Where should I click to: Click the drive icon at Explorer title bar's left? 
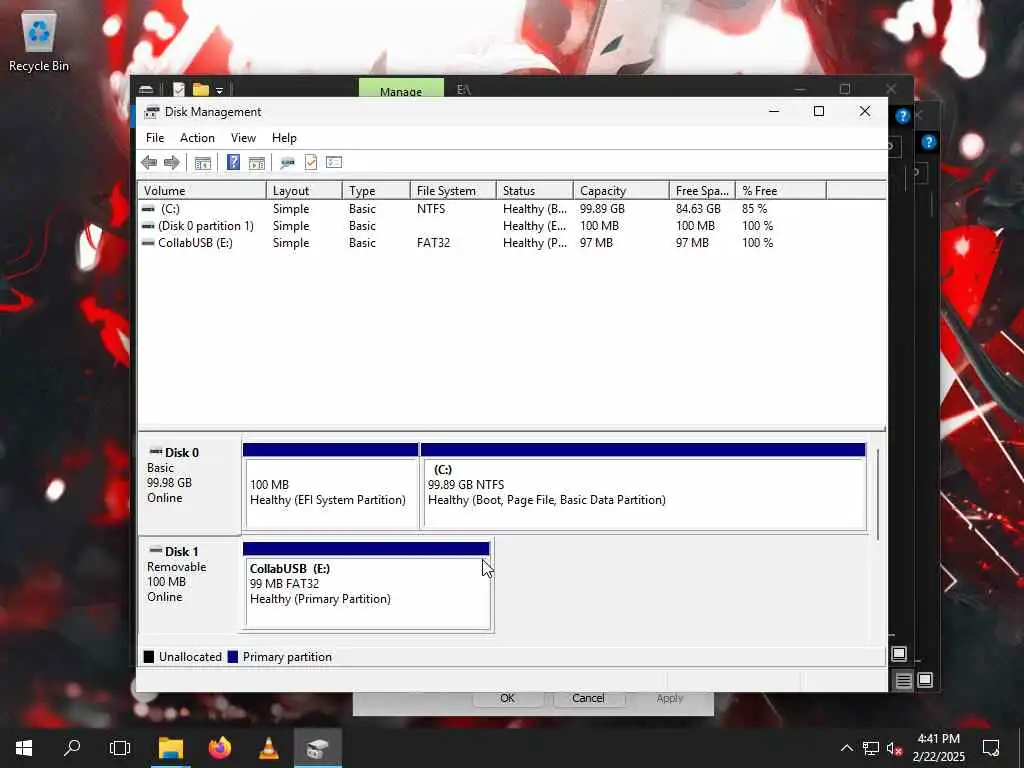coord(146,89)
